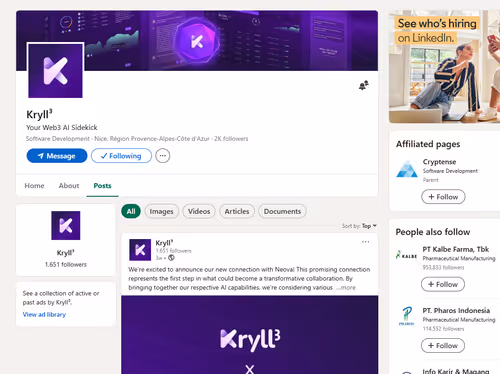Click the "114,552 followers" text under Pharos
Screen dimensions: 500x374
tap(443, 329)
